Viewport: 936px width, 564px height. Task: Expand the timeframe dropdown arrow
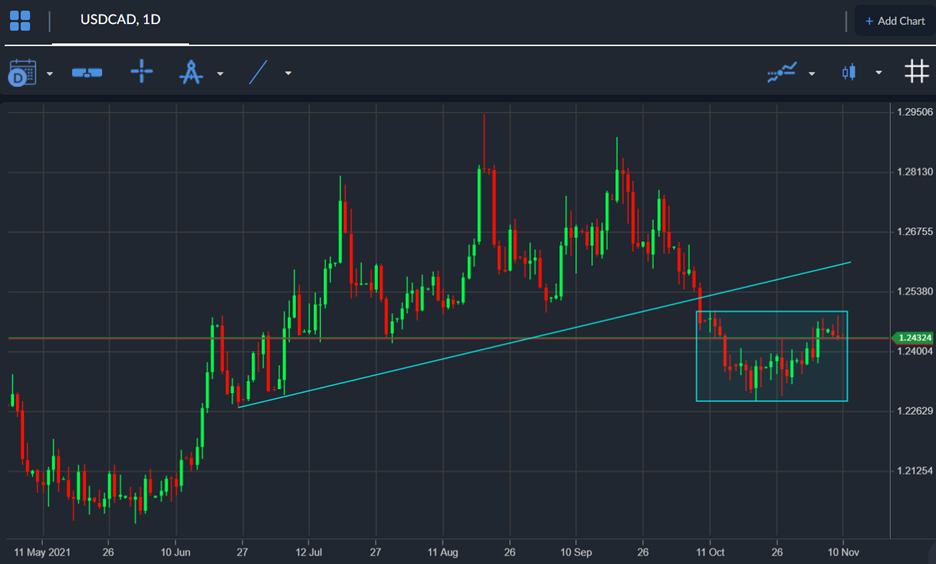click(50, 73)
